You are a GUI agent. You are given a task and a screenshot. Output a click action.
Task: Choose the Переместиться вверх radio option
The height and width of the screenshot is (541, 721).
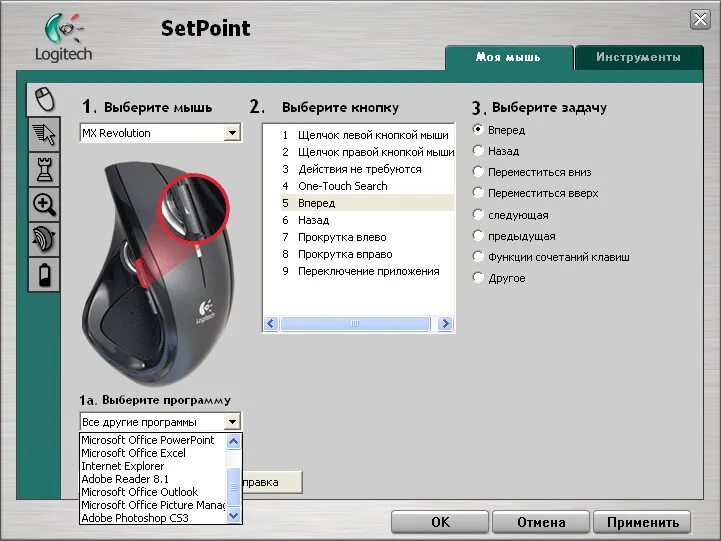(x=478, y=193)
